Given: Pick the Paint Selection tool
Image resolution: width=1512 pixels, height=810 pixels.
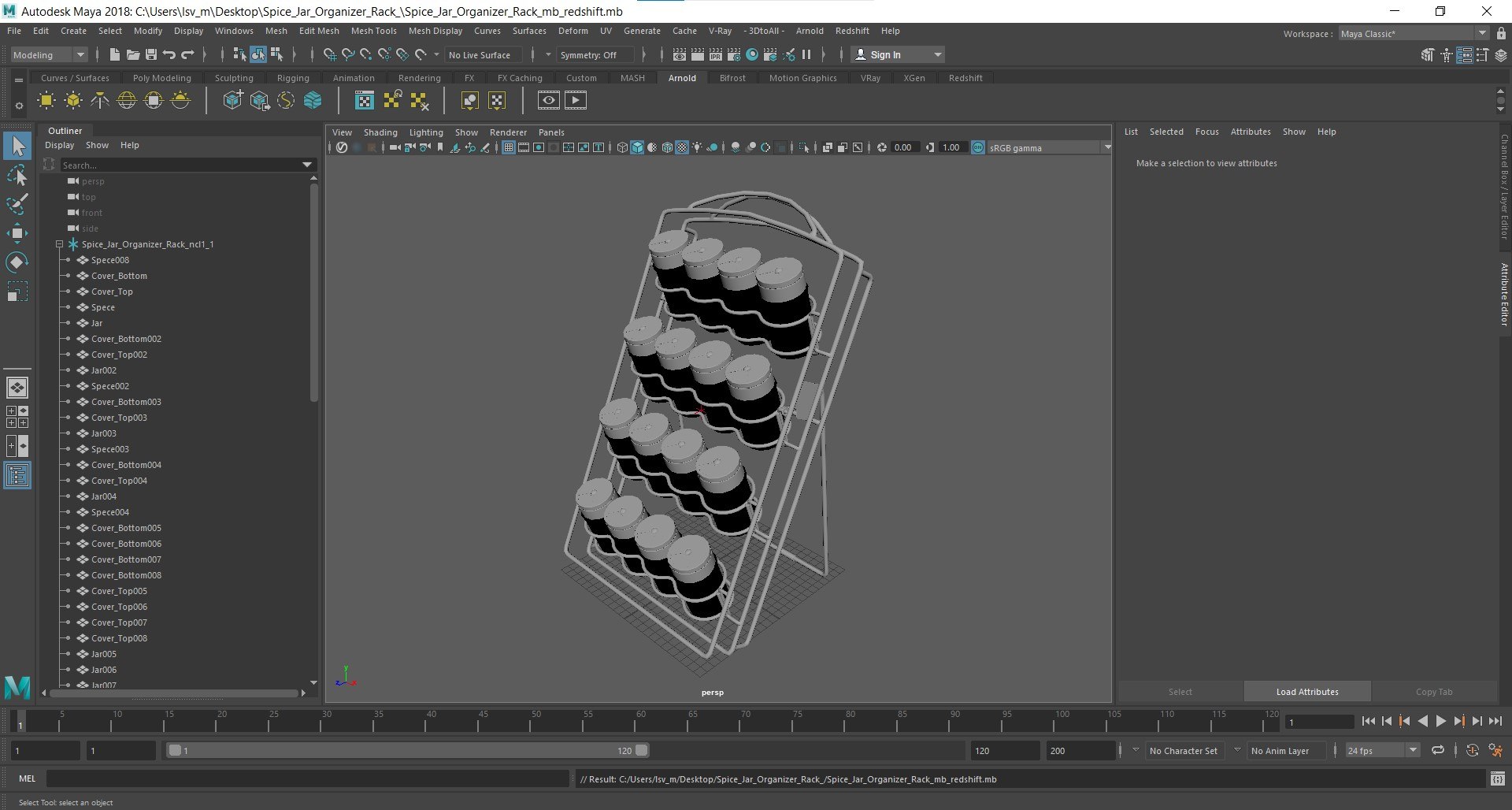Looking at the screenshot, I should tap(17, 204).
